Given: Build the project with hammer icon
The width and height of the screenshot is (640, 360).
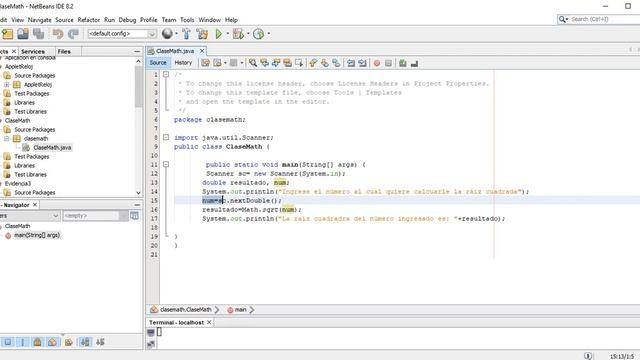Looking at the screenshot, I should point(187,34).
